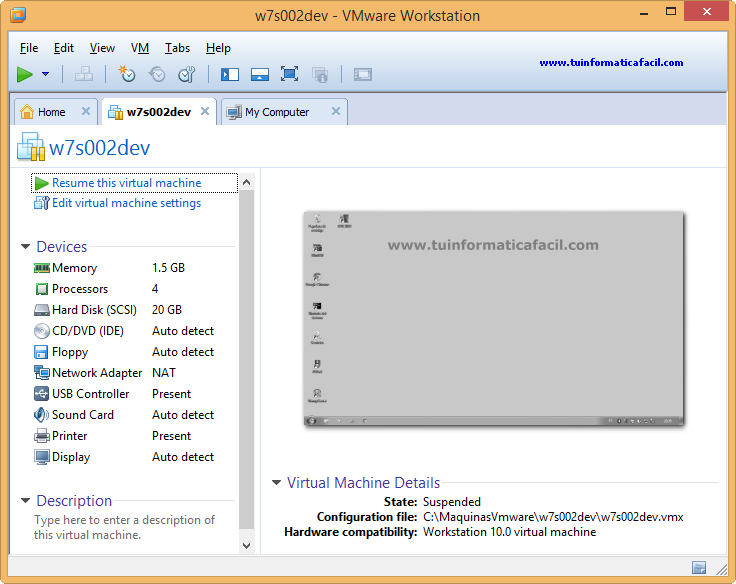Select the Floppy device icon
Viewport: 736px width, 584px height.
(41, 352)
